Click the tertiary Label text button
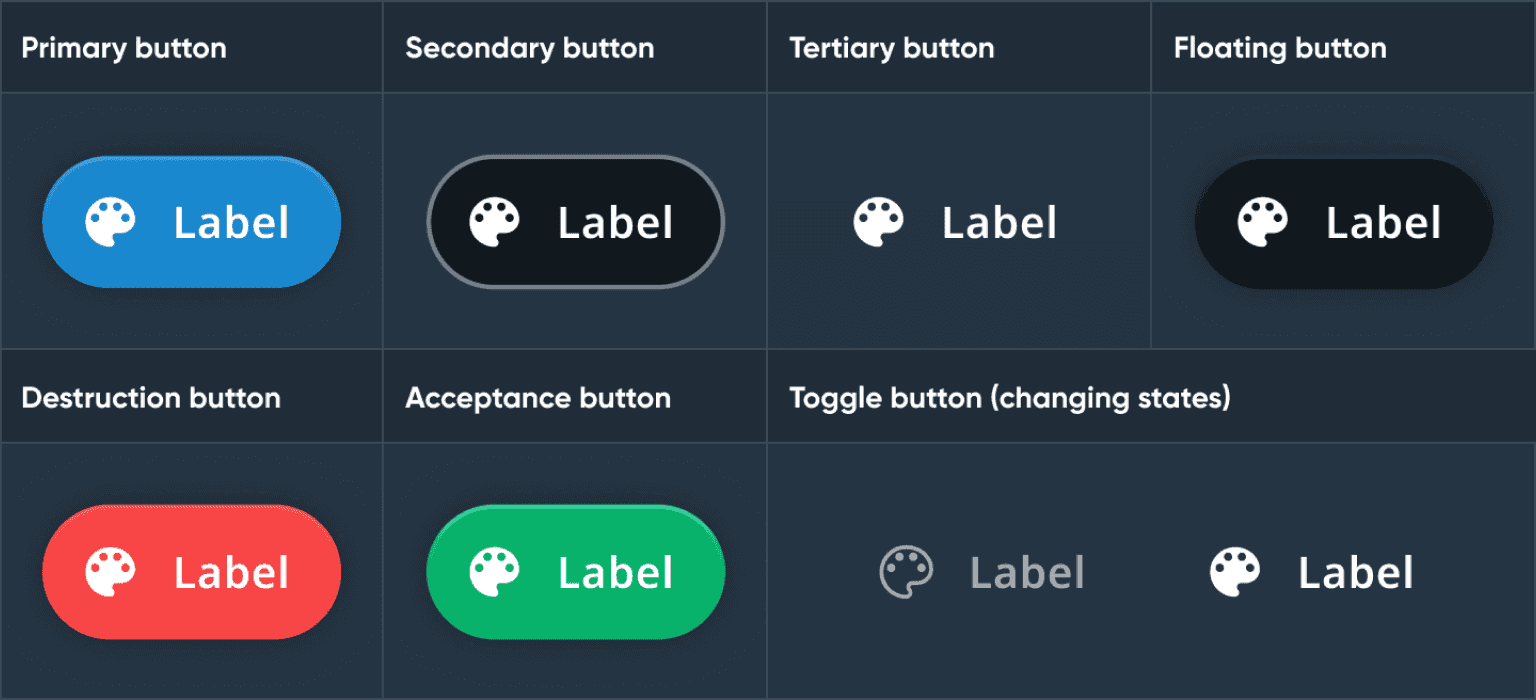This screenshot has height=700, width=1536. coord(999,223)
